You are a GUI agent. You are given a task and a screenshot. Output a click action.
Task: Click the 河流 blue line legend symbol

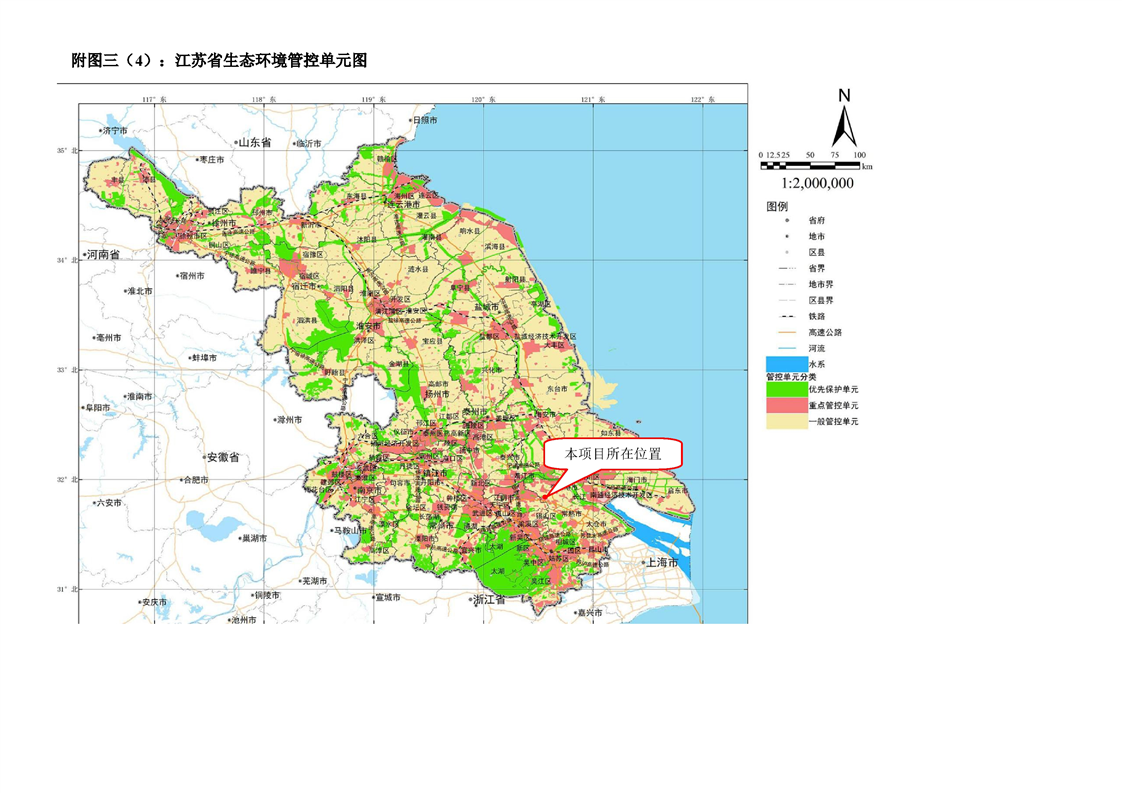coord(786,348)
